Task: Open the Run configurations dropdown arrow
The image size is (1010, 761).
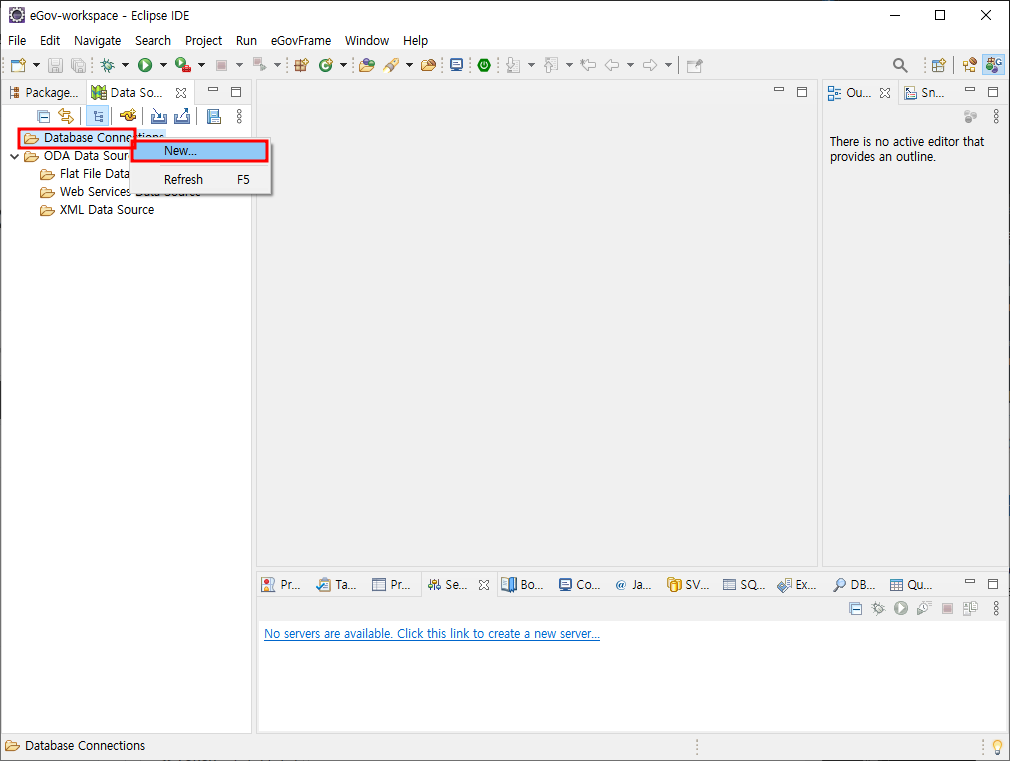Action: point(163,65)
